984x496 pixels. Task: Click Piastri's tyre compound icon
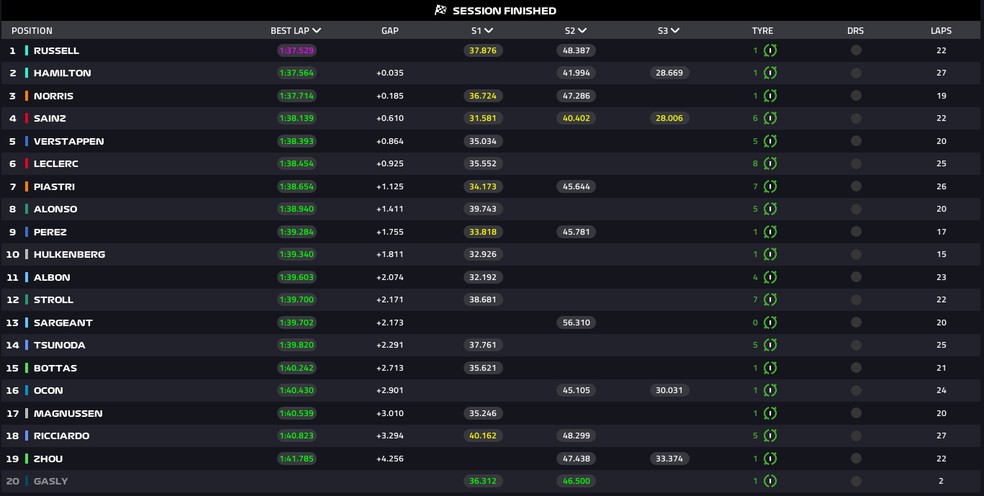770,186
